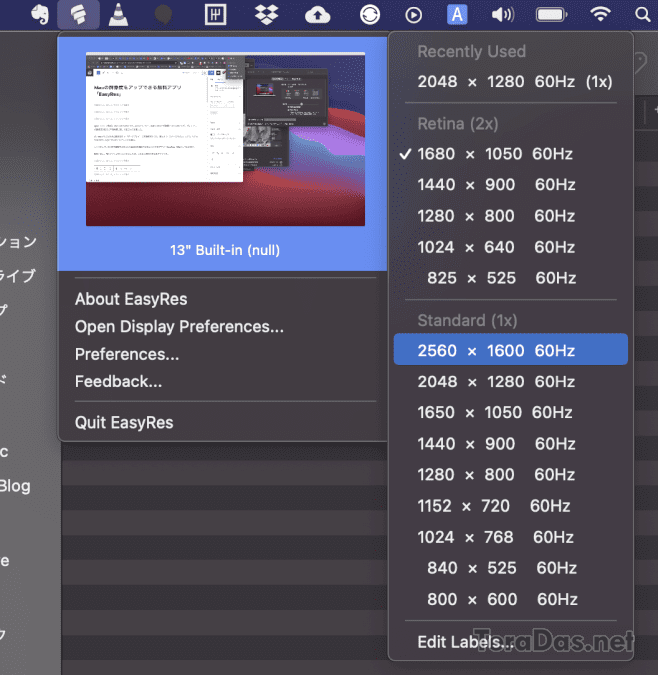The height and width of the screenshot is (675, 658).
Task: Switch to Retina 1440 × 900 60Hz
Action: point(511,185)
